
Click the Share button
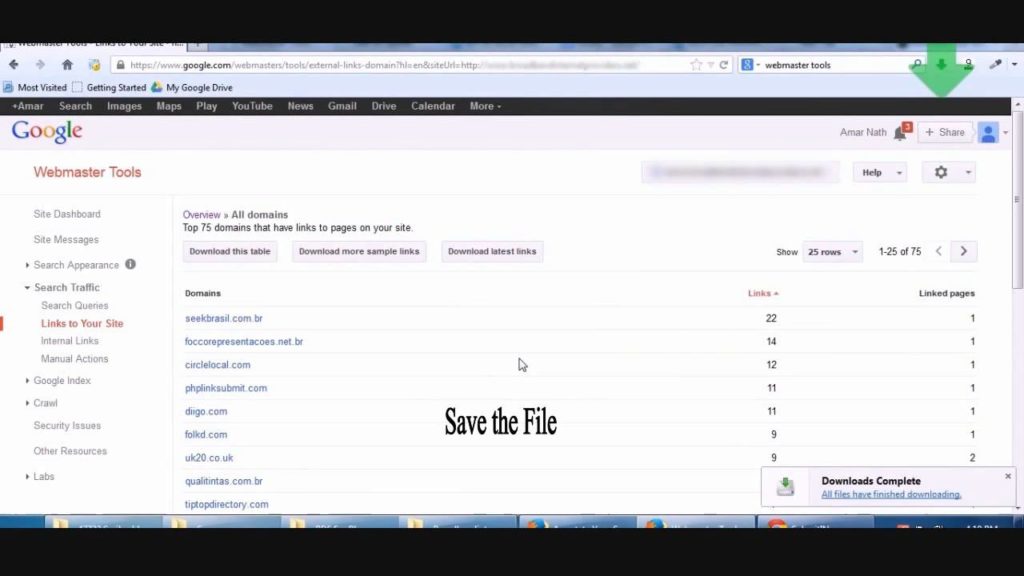945,133
